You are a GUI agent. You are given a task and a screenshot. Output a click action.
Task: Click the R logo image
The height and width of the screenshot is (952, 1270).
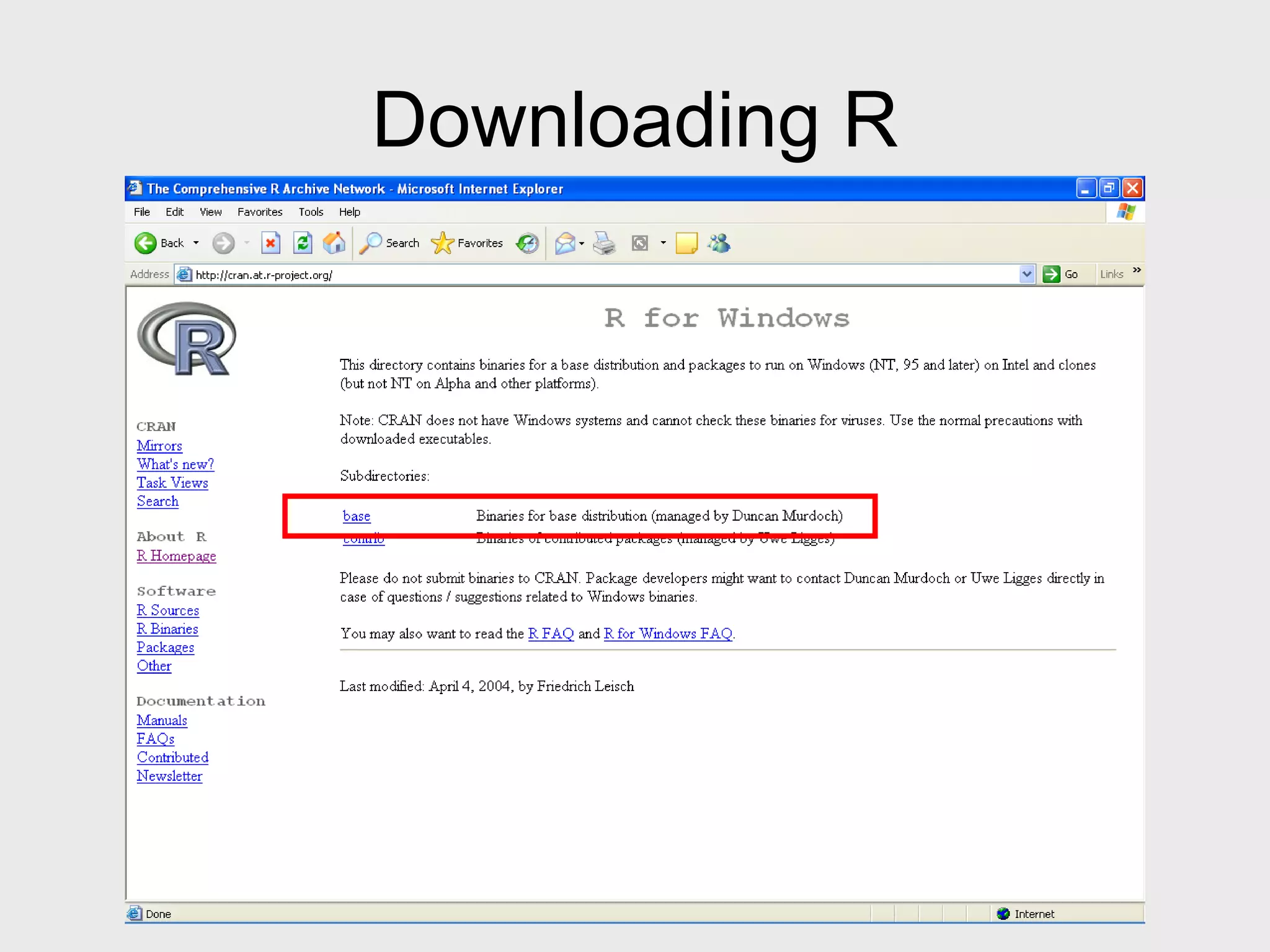tap(187, 339)
